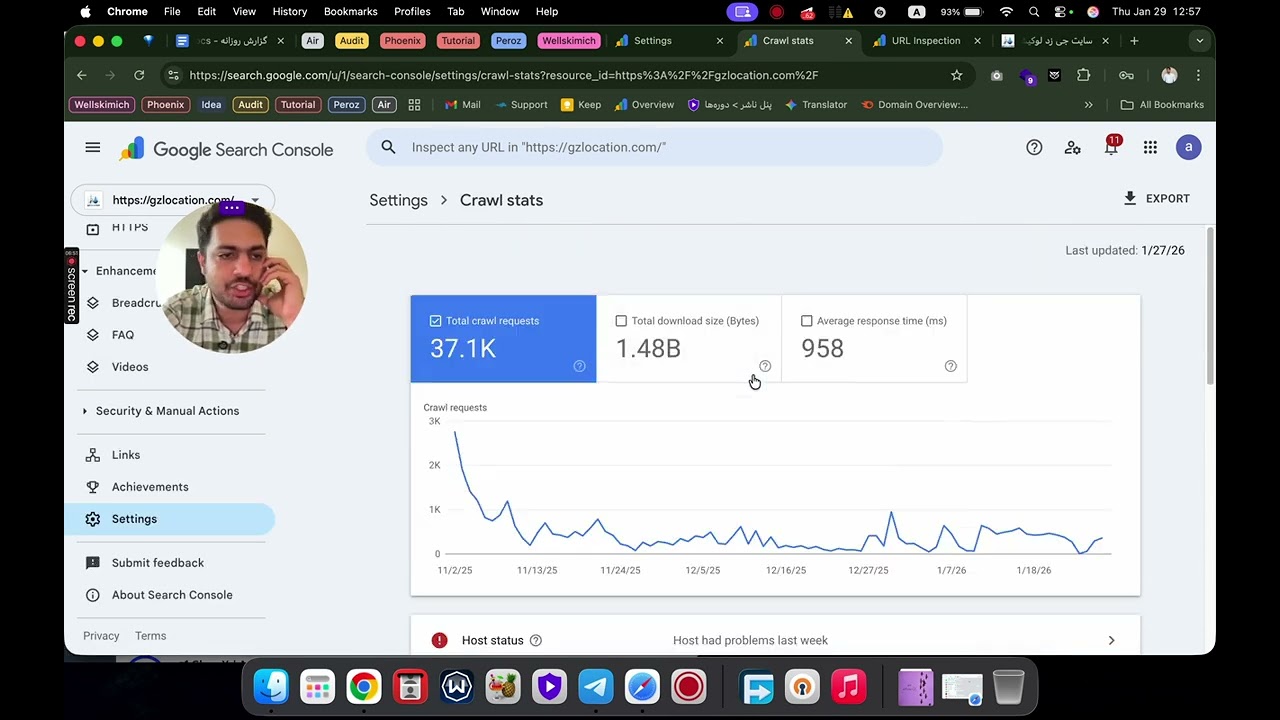The width and height of the screenshot is (1280, 720).
Task: Switch to the URL Inspection browser tab
Action: (x=926, y=41)
